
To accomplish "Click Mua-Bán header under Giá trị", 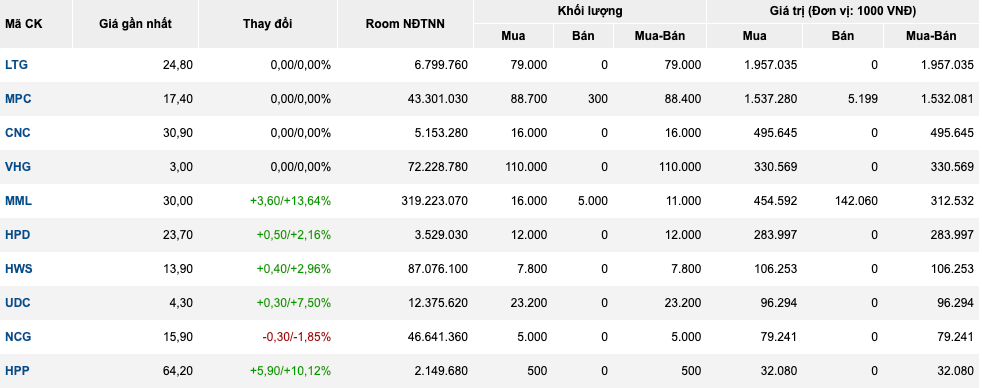I will click(931, 36).
